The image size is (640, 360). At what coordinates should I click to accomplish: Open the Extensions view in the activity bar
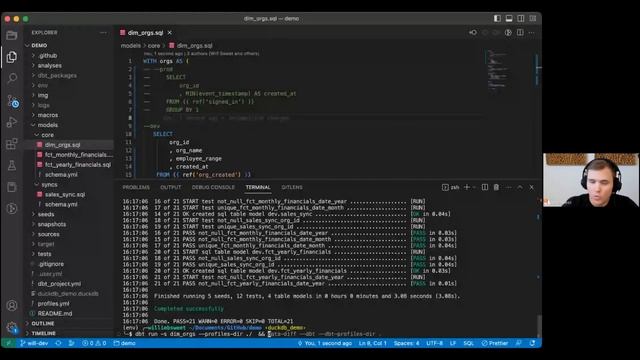coord(12,144)
